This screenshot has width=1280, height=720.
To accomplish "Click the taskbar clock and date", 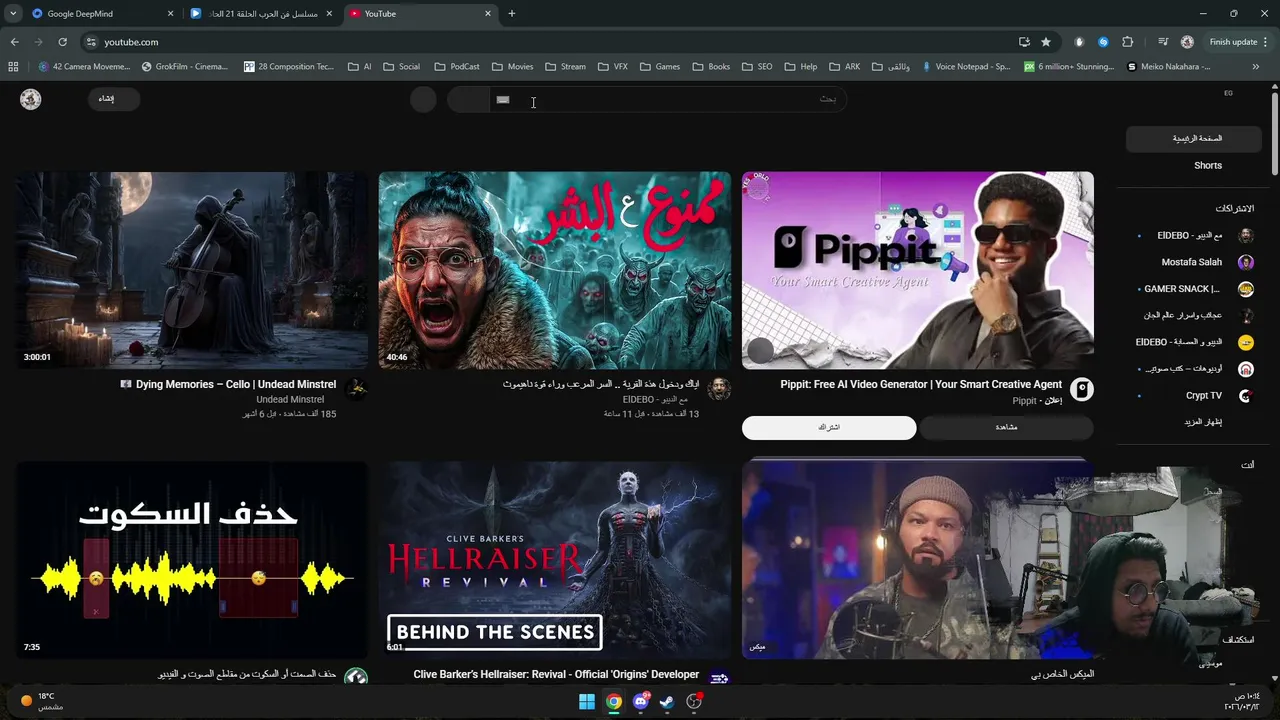I will pos(1241,702).
